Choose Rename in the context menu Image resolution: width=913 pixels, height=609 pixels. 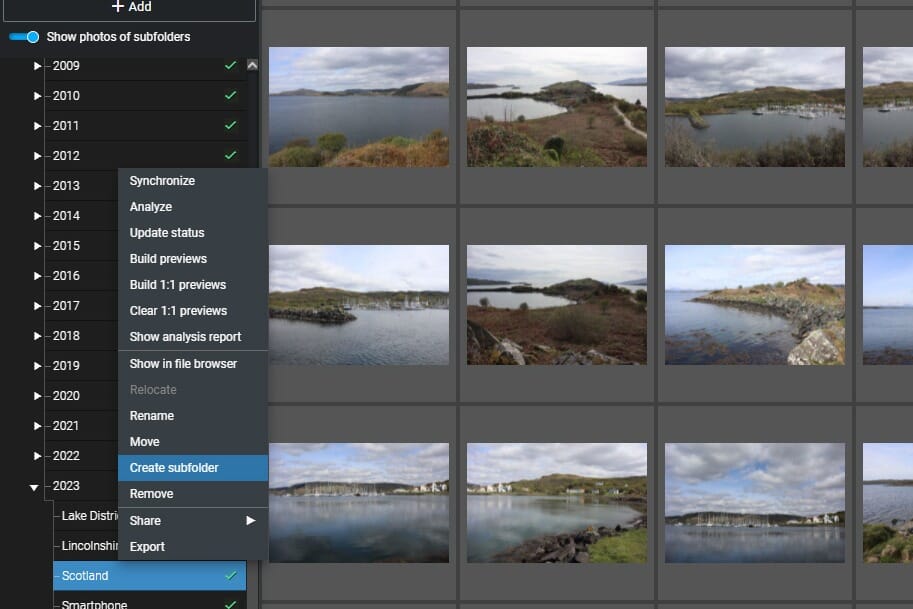(x=150, y=415)
